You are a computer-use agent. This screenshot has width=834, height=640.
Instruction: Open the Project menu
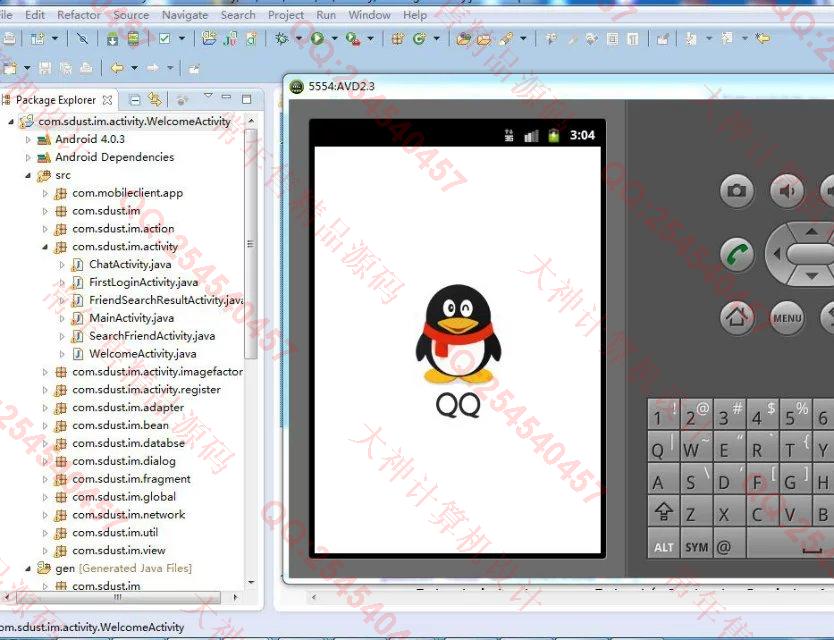[286, 15]
